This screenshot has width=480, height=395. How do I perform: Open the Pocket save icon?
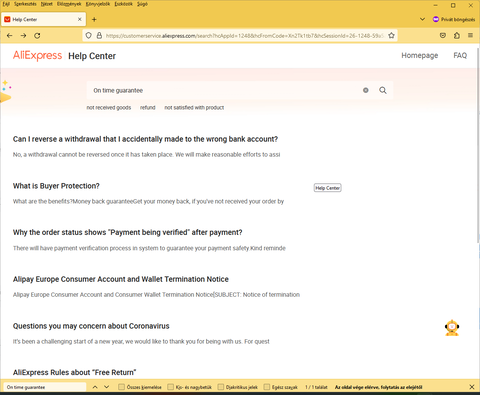click(x=443, y=35)
